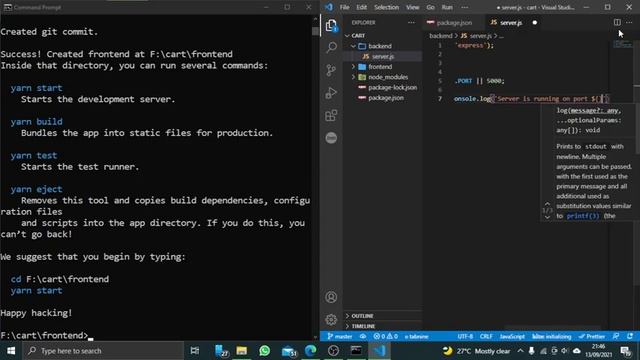640x360 pixels.
Task: Change the JavaScript language mode
Action: click(x=512, y=336)
